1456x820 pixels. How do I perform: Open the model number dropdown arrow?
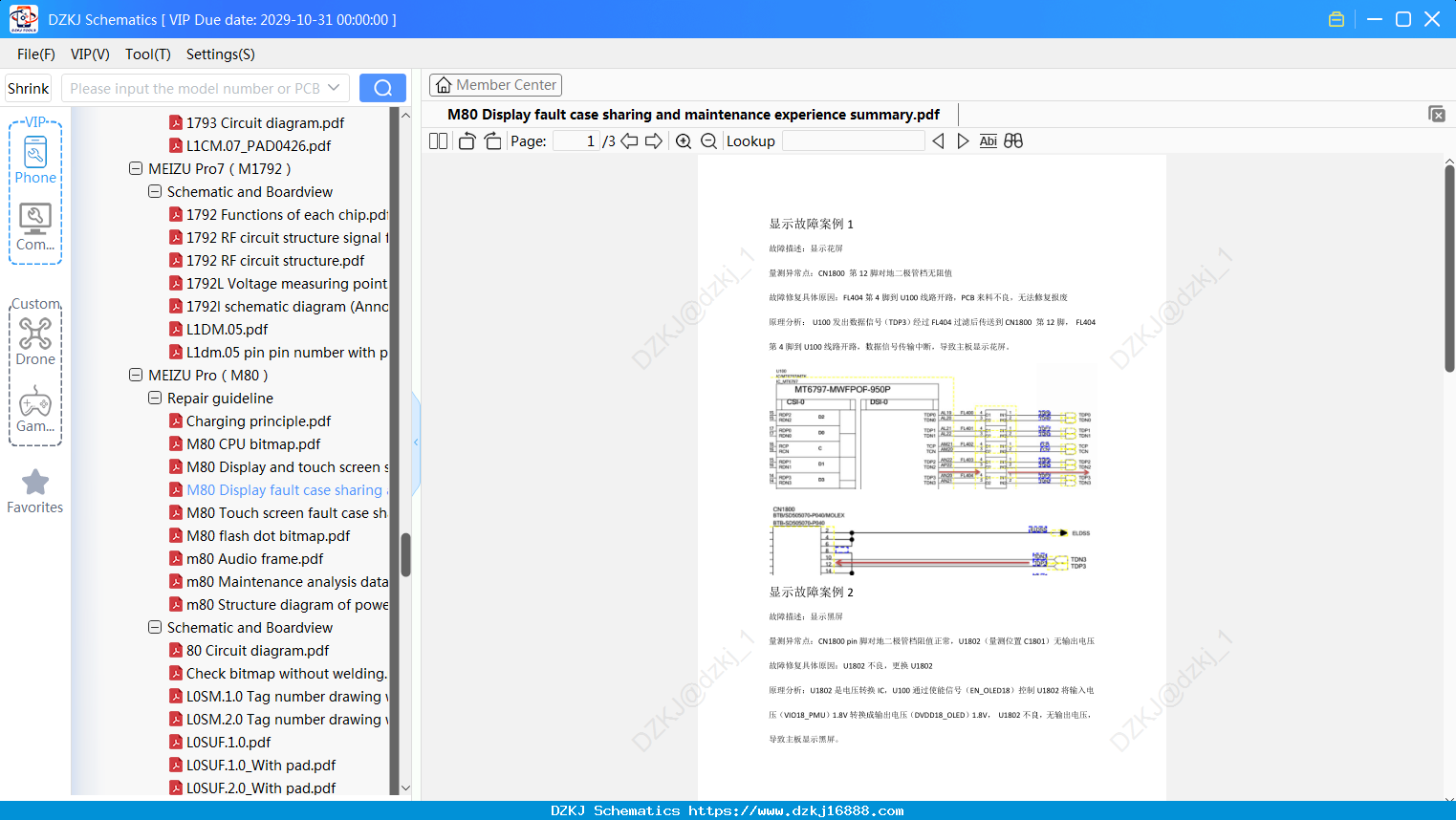(x=334, y=88)
